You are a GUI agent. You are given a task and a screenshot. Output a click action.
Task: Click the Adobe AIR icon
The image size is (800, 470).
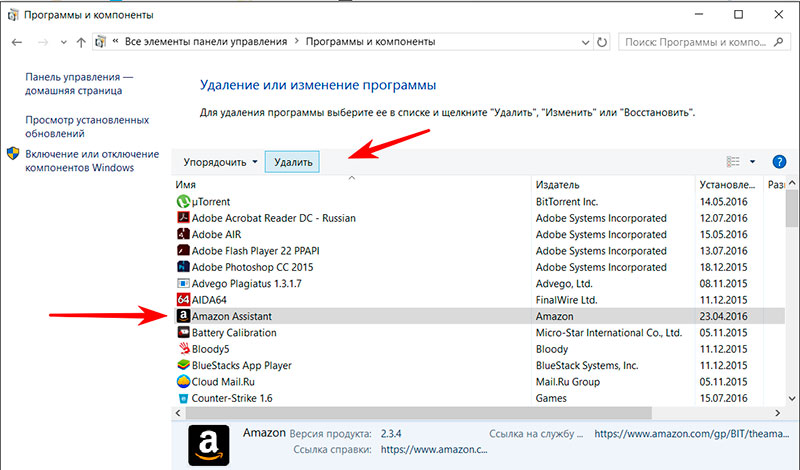(x=183, y=234)
